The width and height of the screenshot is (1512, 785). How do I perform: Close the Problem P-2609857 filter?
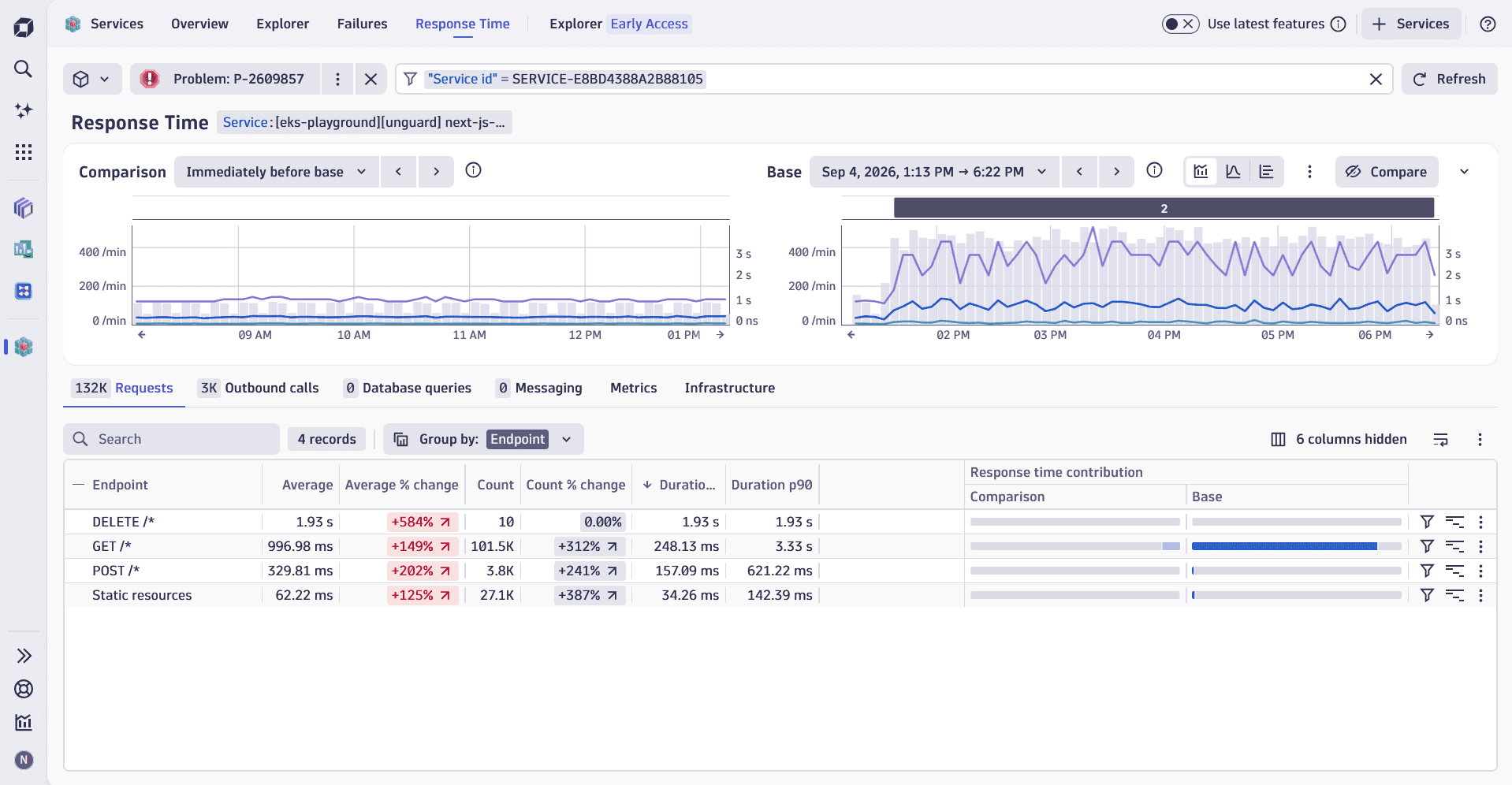371,79
